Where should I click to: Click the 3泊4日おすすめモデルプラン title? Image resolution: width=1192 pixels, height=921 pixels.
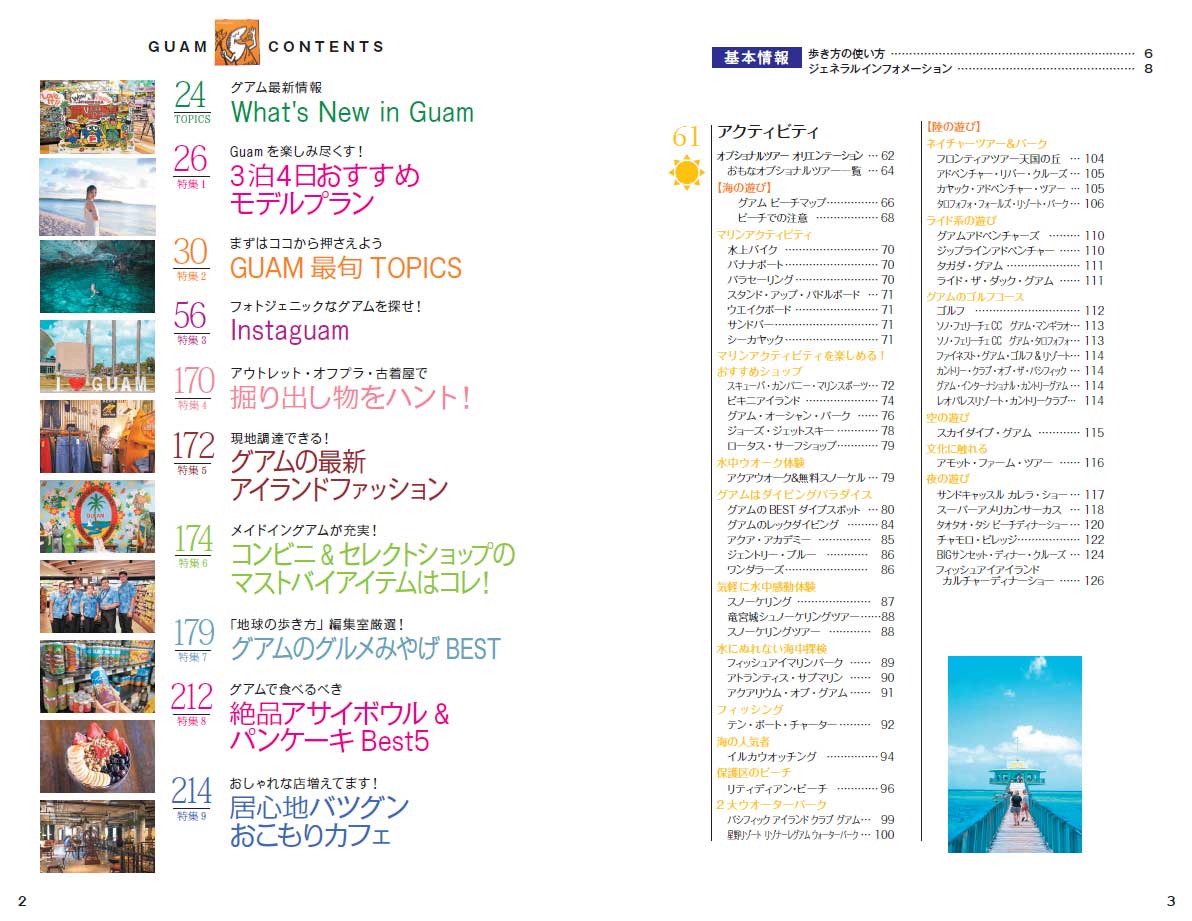point(325,190)
